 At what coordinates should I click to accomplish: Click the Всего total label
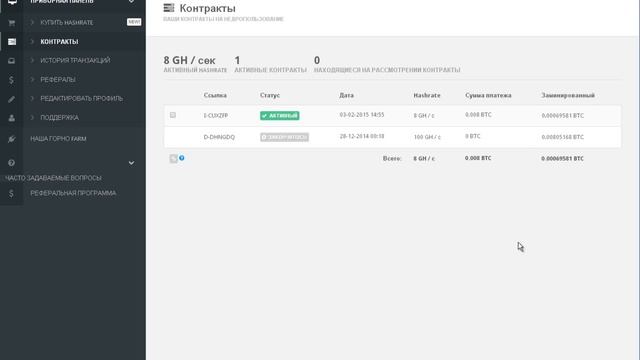[392, 158]
